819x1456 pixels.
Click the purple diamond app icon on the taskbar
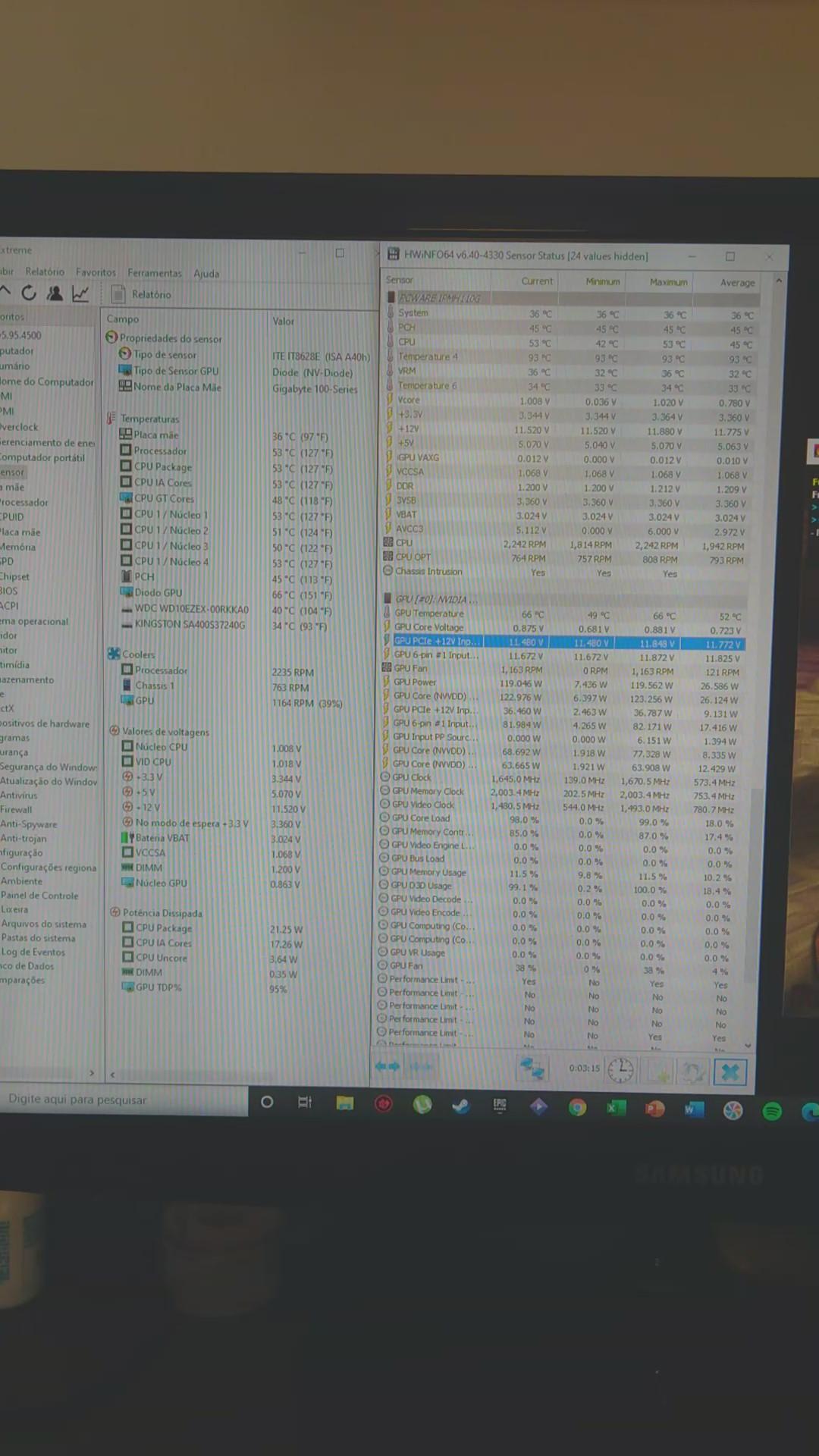tap(538, 1107)
